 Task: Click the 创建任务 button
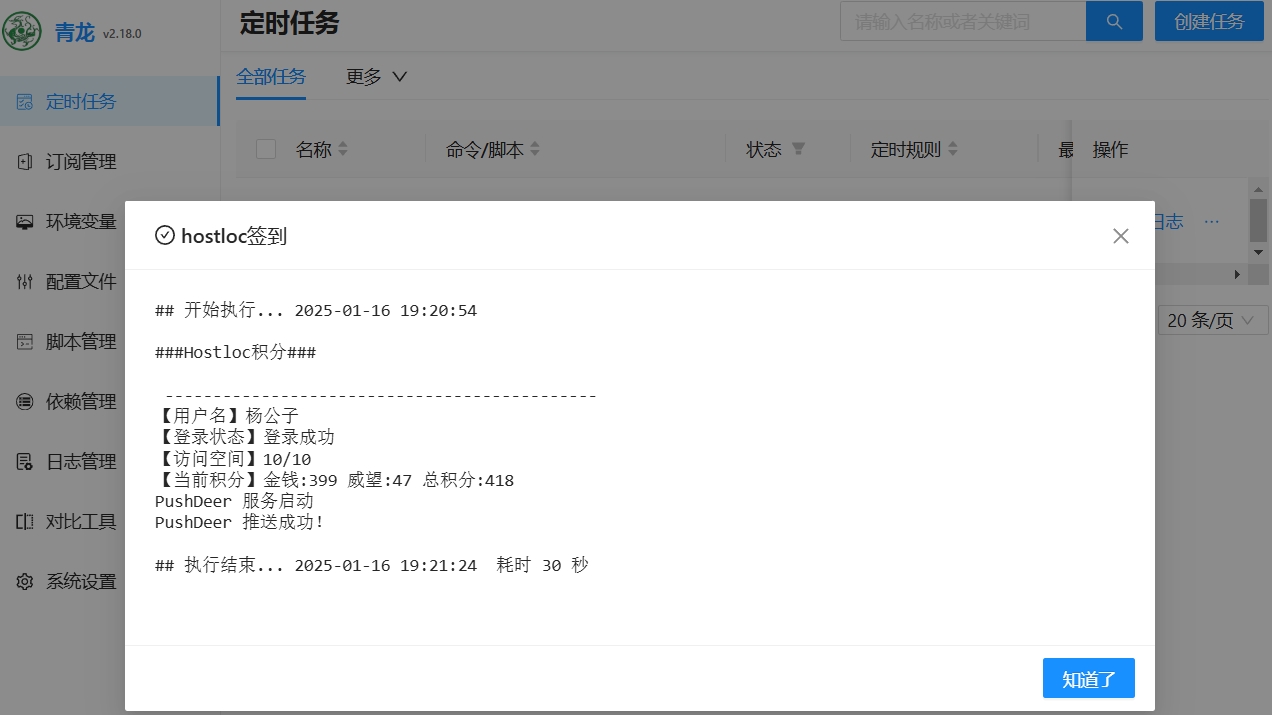1208,21
